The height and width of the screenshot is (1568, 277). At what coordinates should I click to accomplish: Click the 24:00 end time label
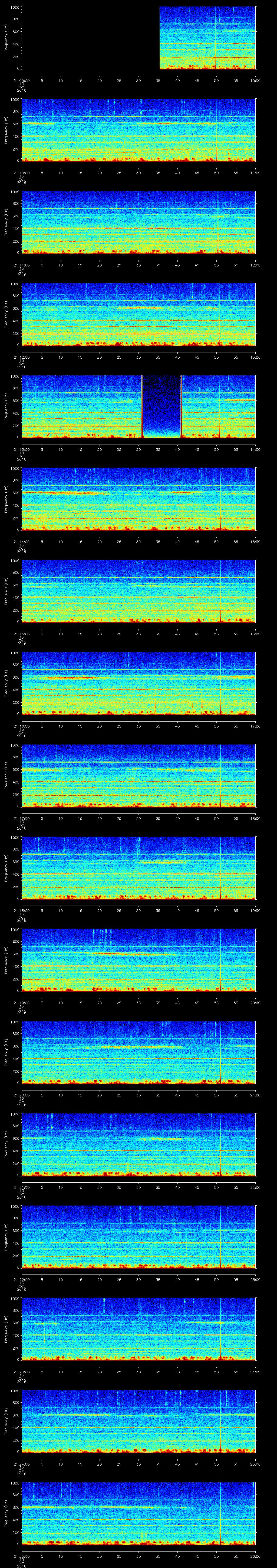[x=256, y=1372]
